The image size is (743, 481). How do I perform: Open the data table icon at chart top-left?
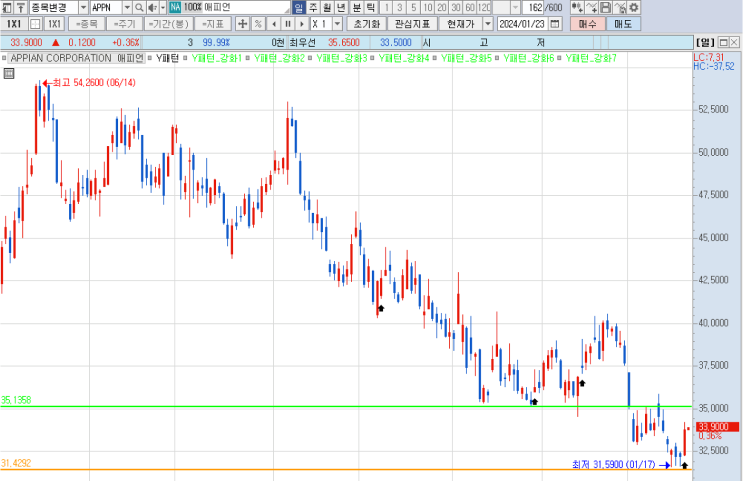click(9, 73)
